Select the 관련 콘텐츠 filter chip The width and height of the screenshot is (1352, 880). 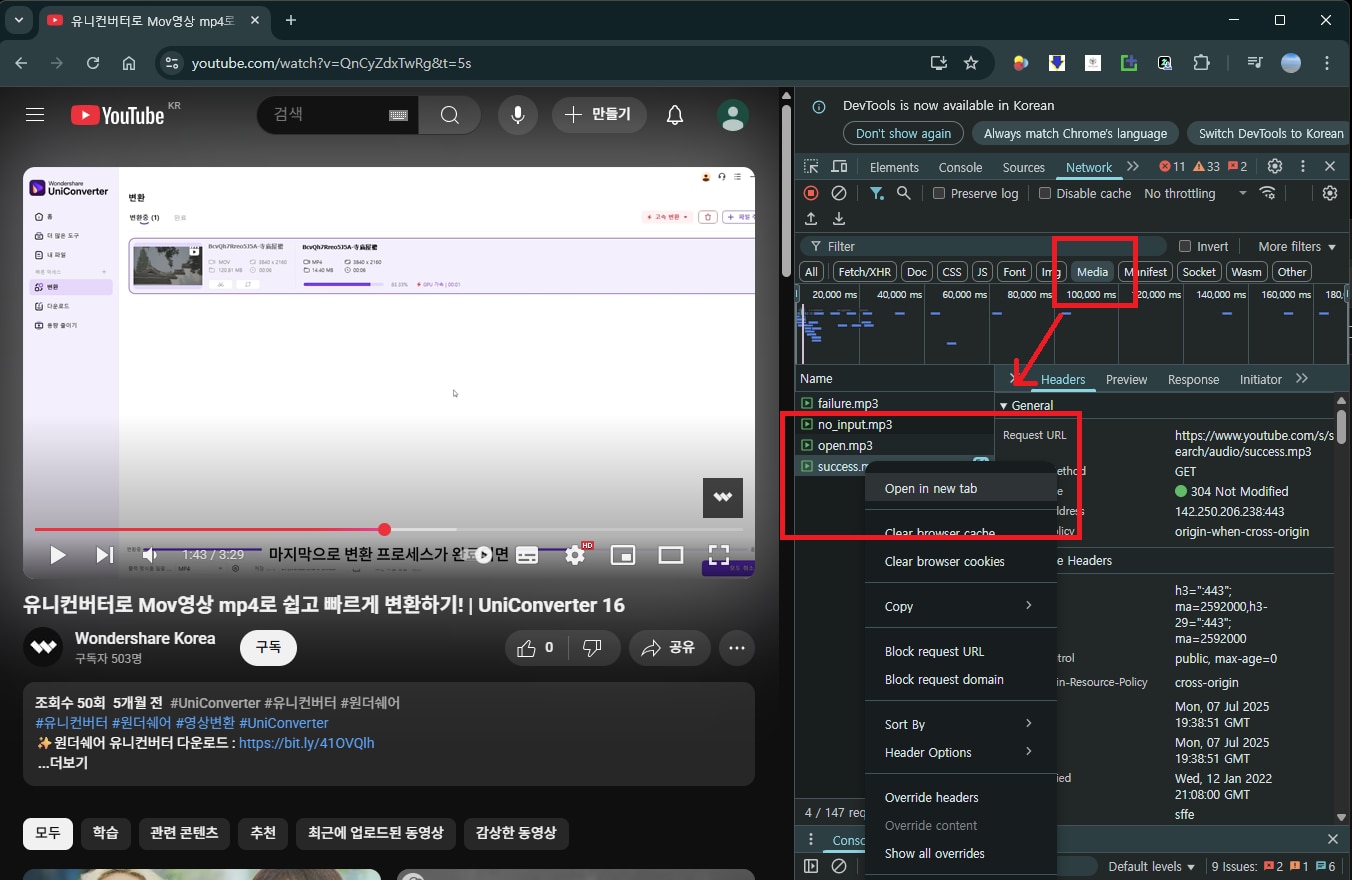click(x=184, y=833)
